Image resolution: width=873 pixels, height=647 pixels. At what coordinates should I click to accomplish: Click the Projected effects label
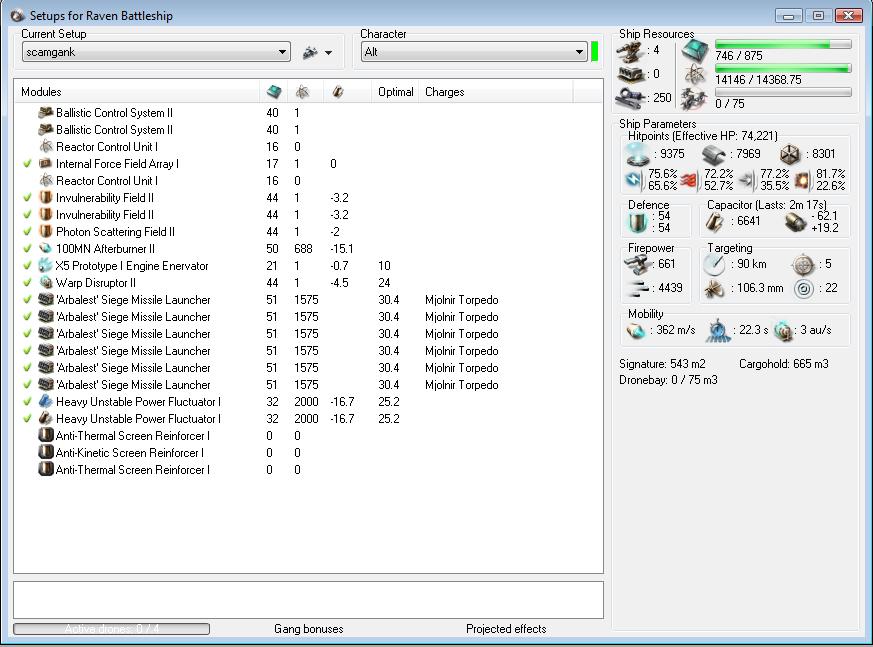tap(506, 629)
